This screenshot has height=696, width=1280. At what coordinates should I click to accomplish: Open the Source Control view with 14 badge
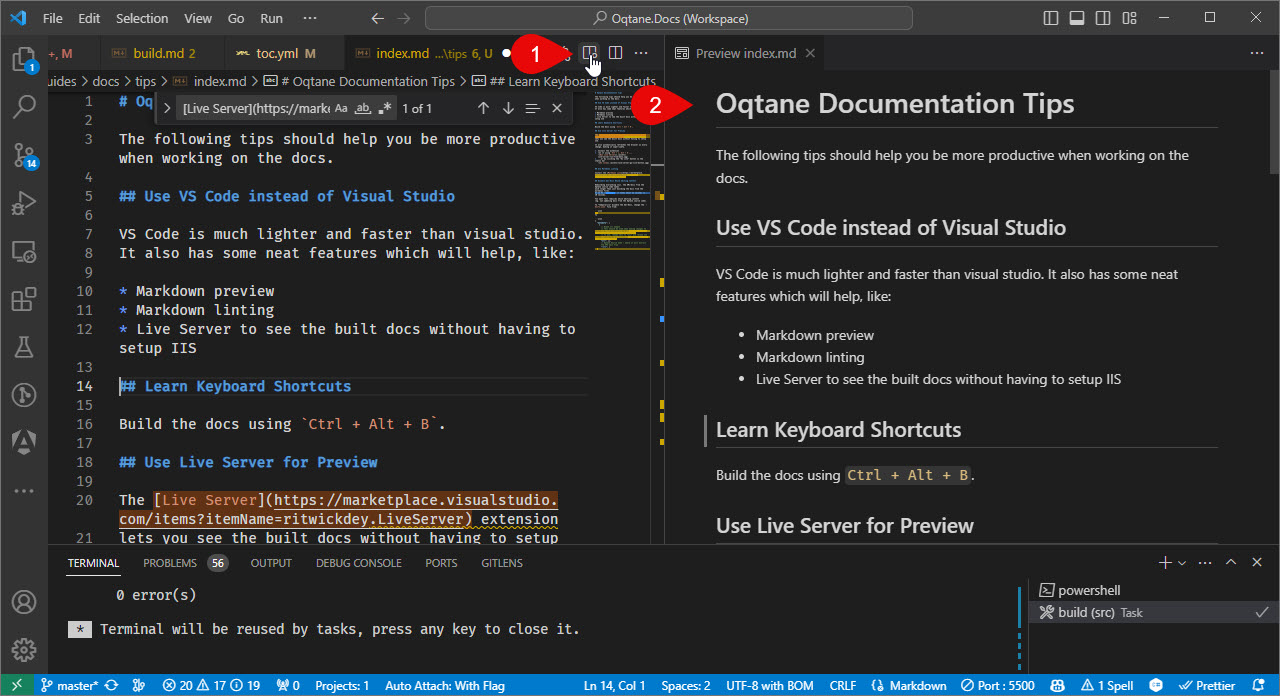(24, 155)
